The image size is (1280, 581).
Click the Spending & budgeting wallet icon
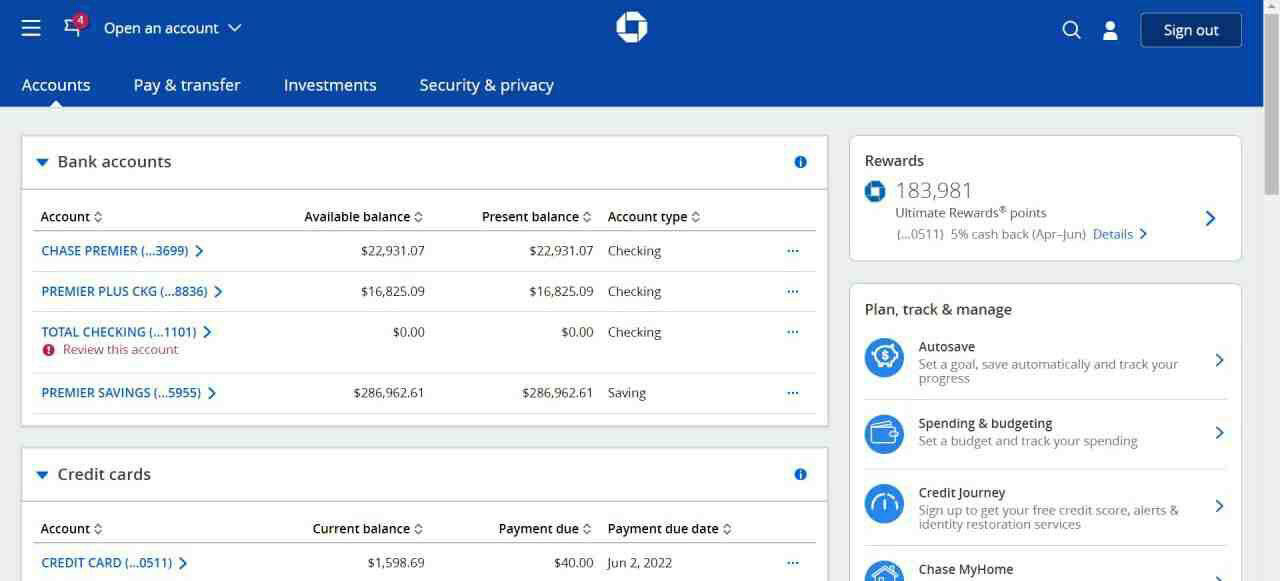pyautogui.click(x=884, y=434)
